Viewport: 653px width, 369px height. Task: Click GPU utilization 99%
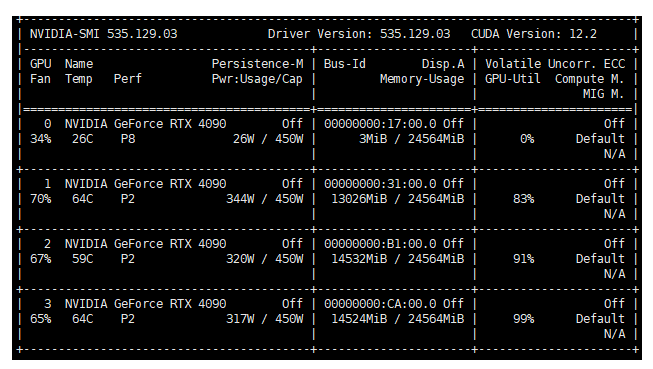[523, 319]
